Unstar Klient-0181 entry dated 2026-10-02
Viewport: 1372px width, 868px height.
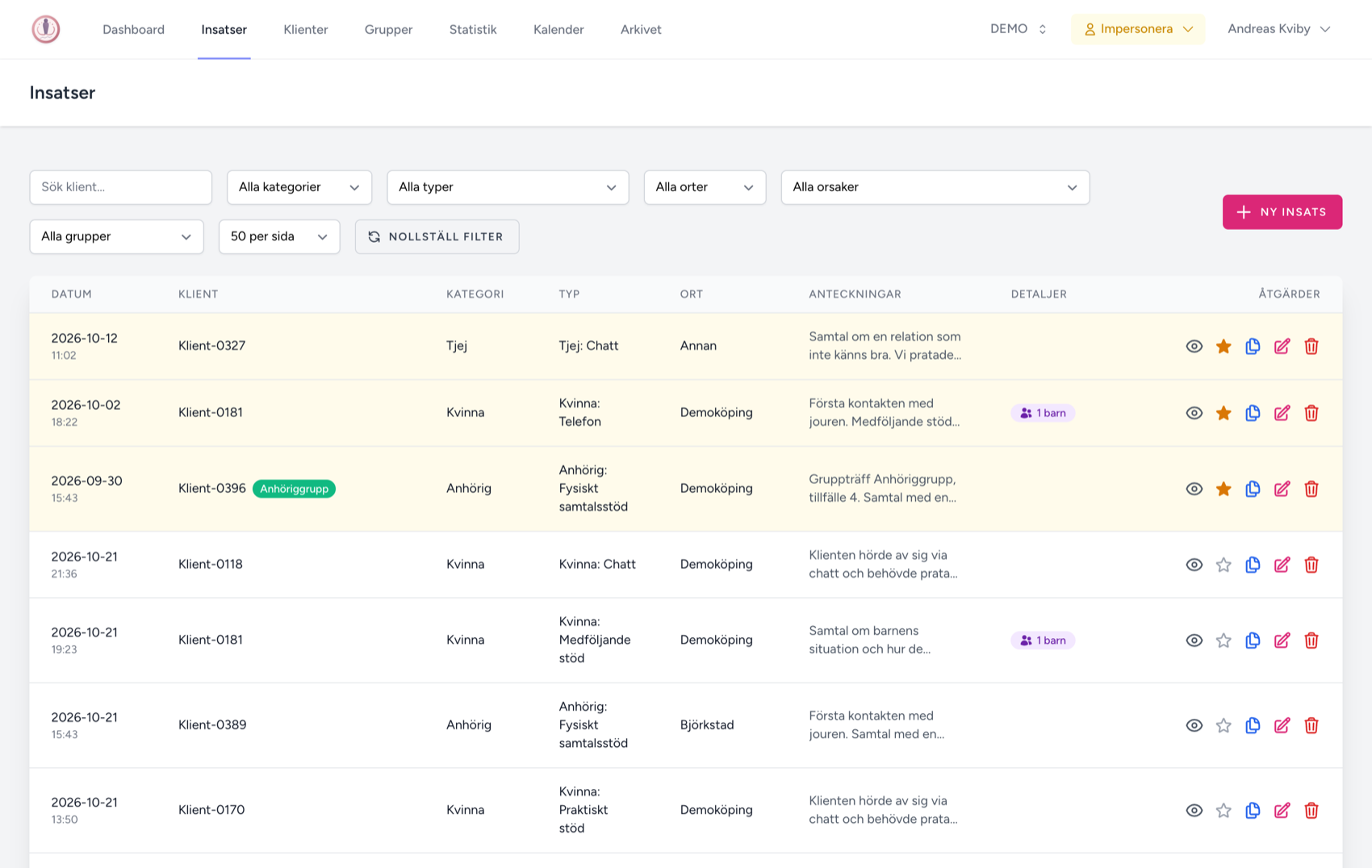1224,413
